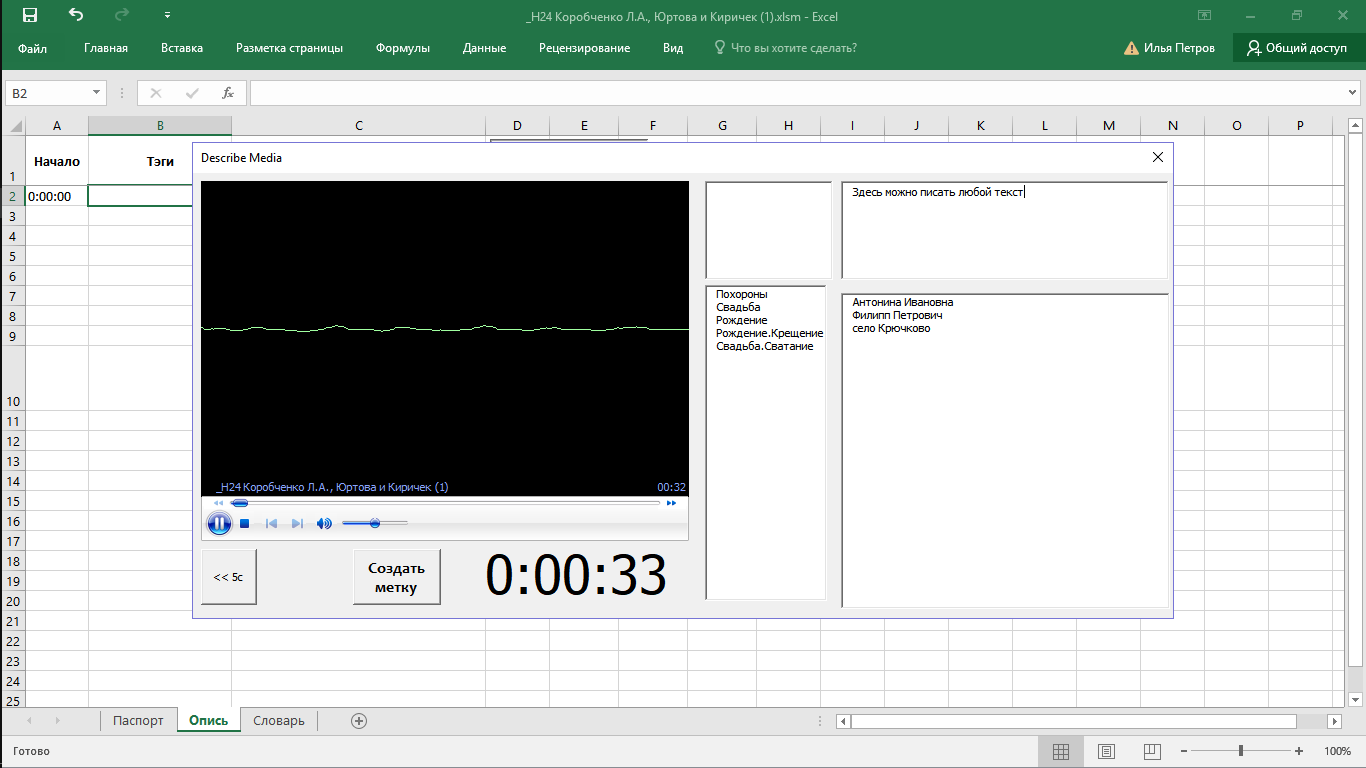Image resolution: width=1366 pixels, height=768 pixels.
Task: Open the Вставка ribbon tab
Action: click(x=182, y=48)
